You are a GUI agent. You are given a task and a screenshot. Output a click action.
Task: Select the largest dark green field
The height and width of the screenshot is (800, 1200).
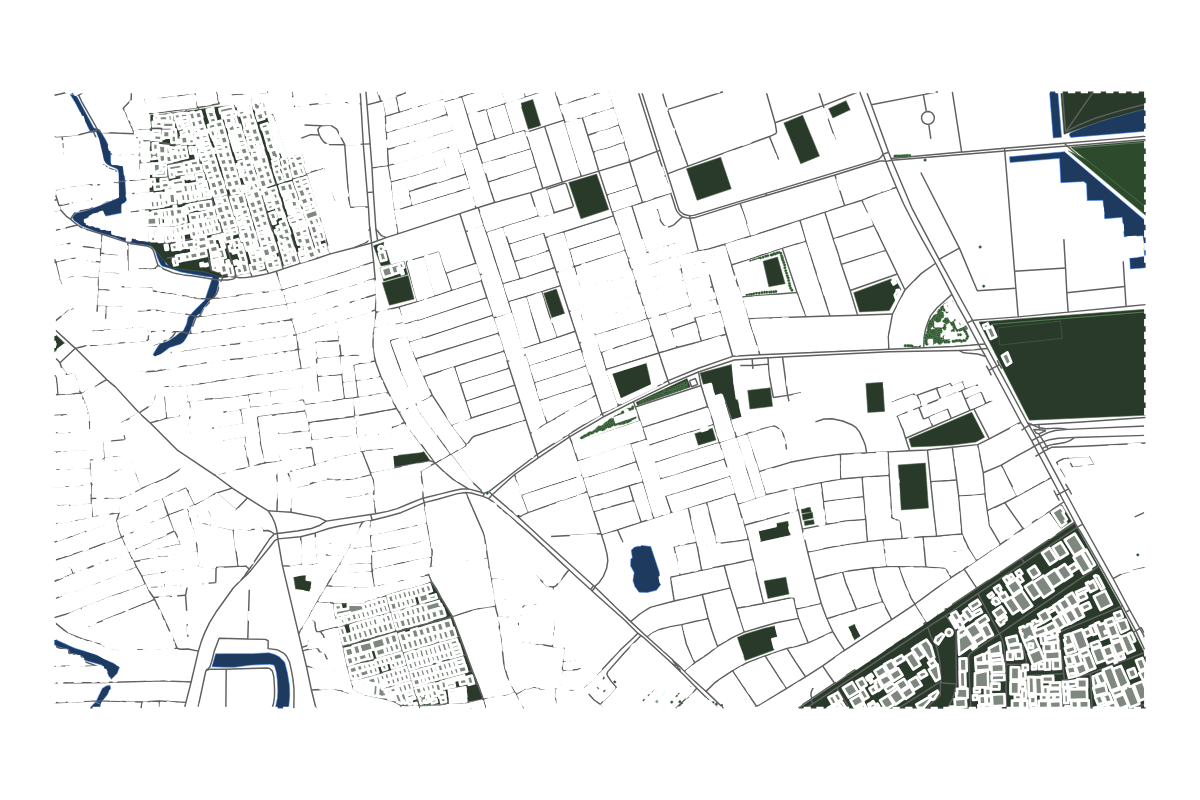coord(1066,365)
